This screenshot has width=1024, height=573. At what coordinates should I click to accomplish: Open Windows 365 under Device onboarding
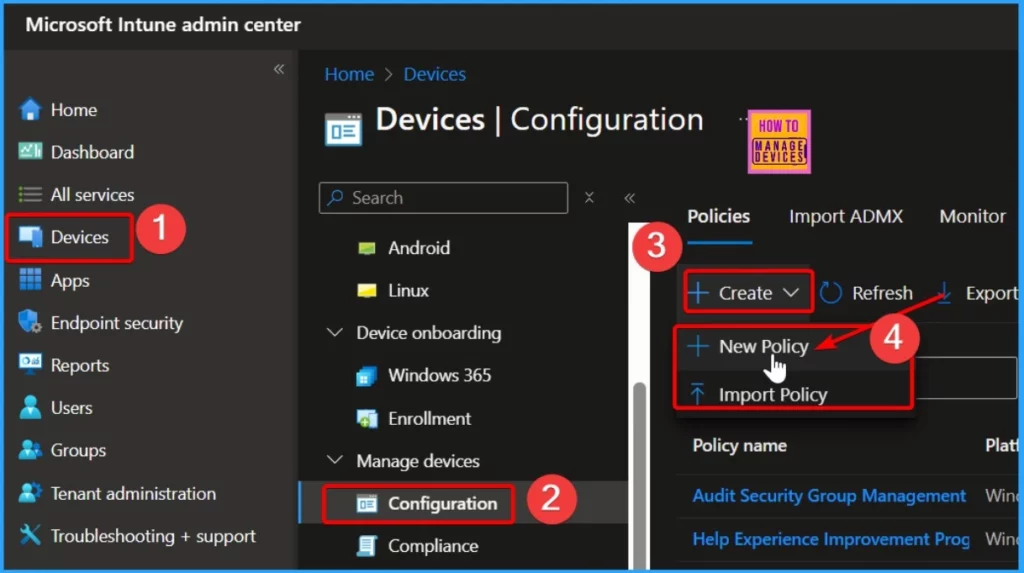tap(424, 376)
